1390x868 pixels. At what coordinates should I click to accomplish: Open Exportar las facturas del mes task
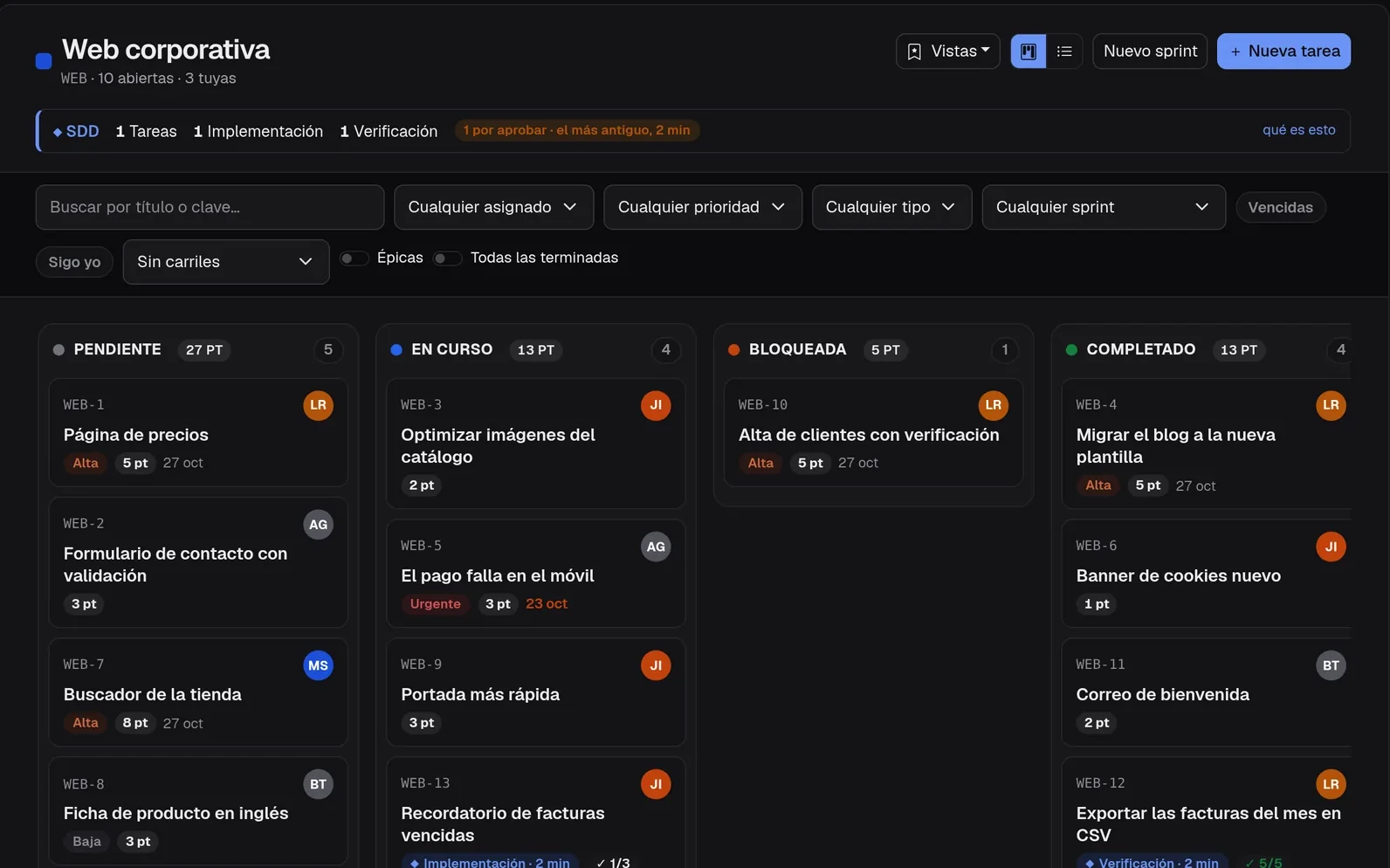point(1208,824)
